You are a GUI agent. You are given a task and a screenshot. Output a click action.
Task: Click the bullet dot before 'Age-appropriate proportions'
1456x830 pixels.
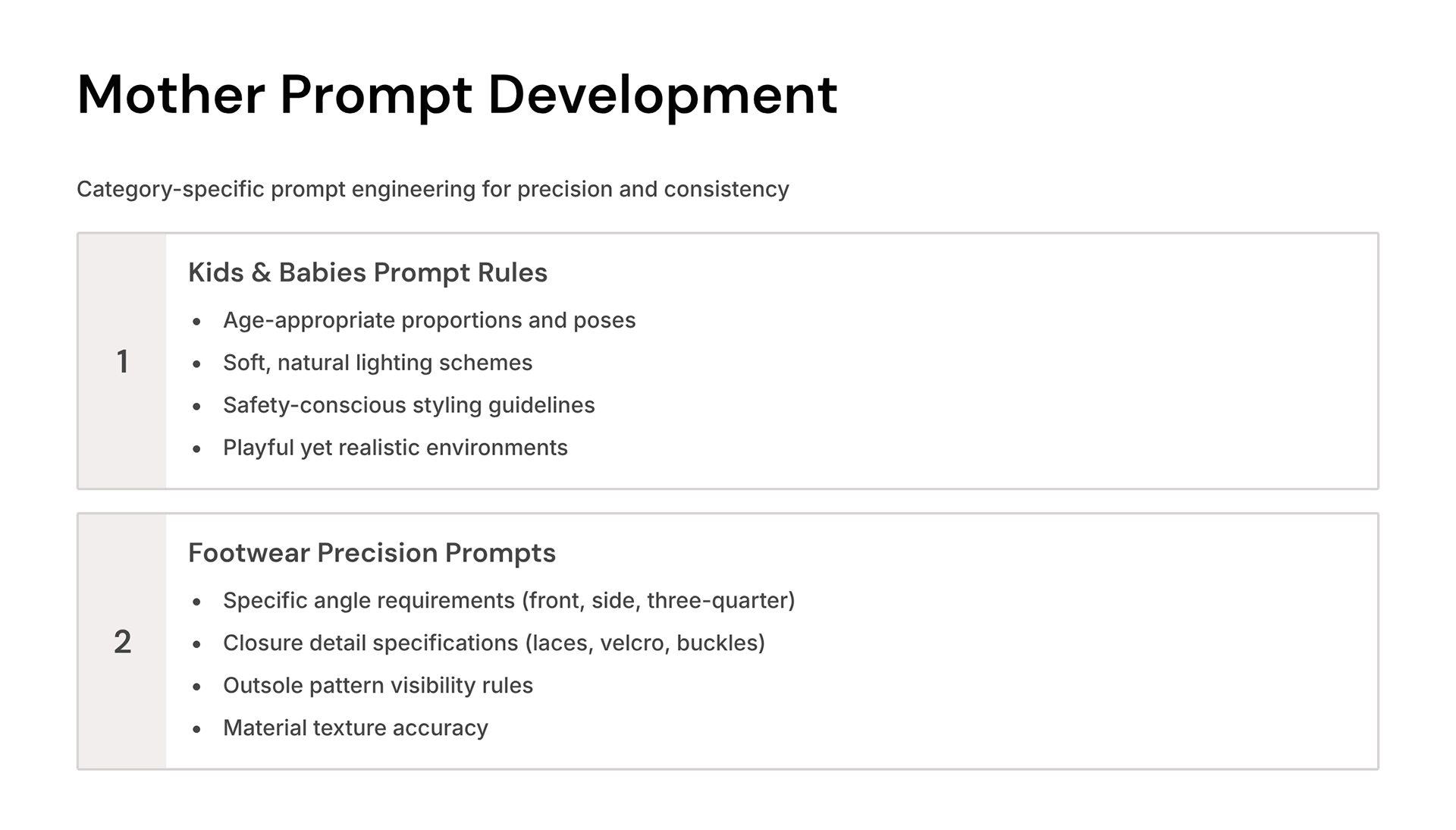197,322
